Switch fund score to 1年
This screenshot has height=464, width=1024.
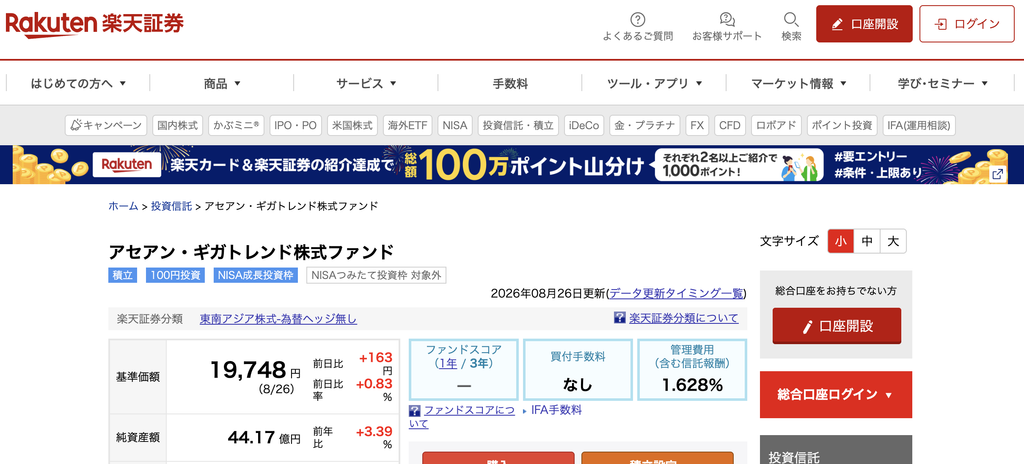point(447,363)
